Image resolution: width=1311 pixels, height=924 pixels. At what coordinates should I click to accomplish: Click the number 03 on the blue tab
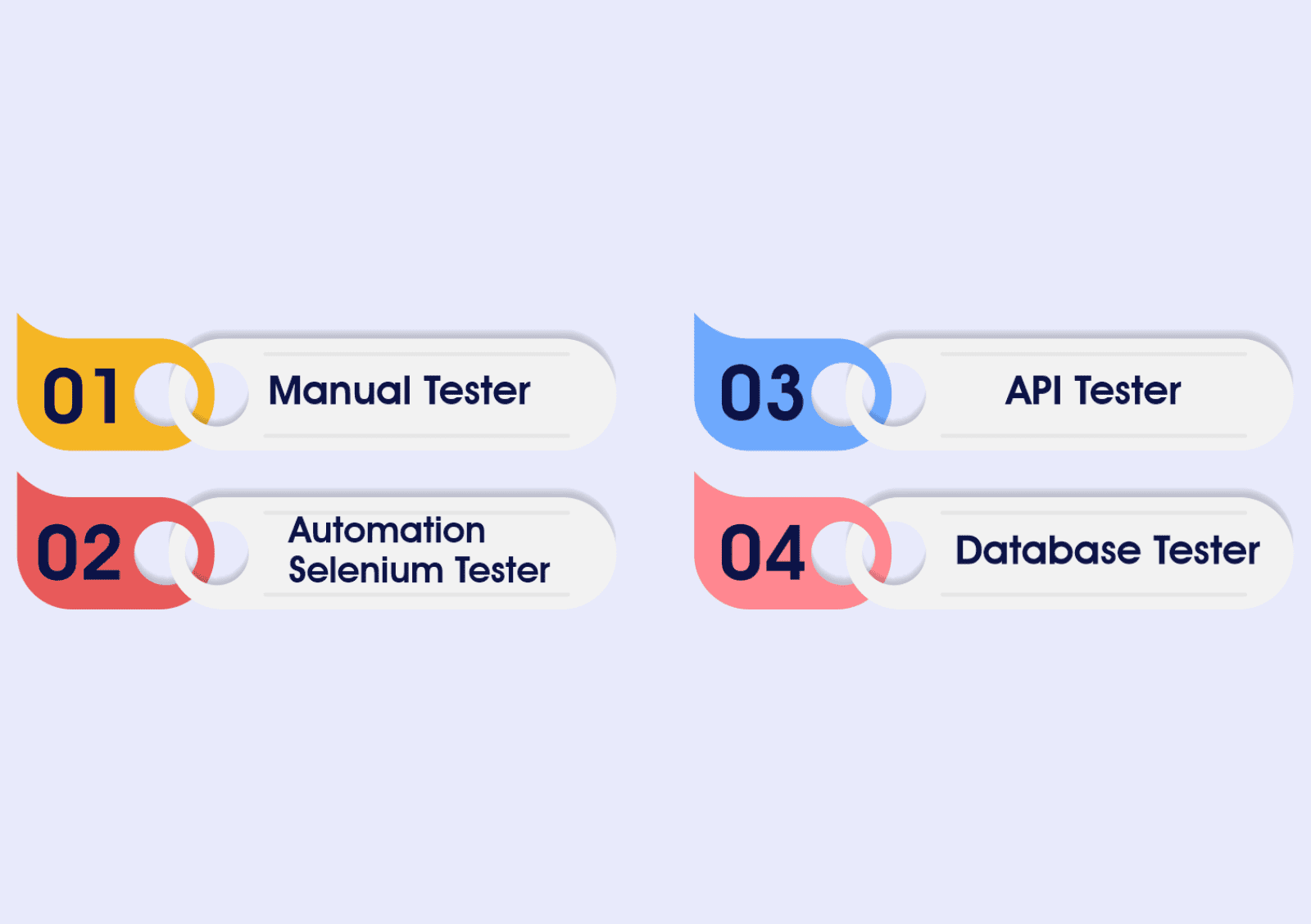click(x=761, y=394)
